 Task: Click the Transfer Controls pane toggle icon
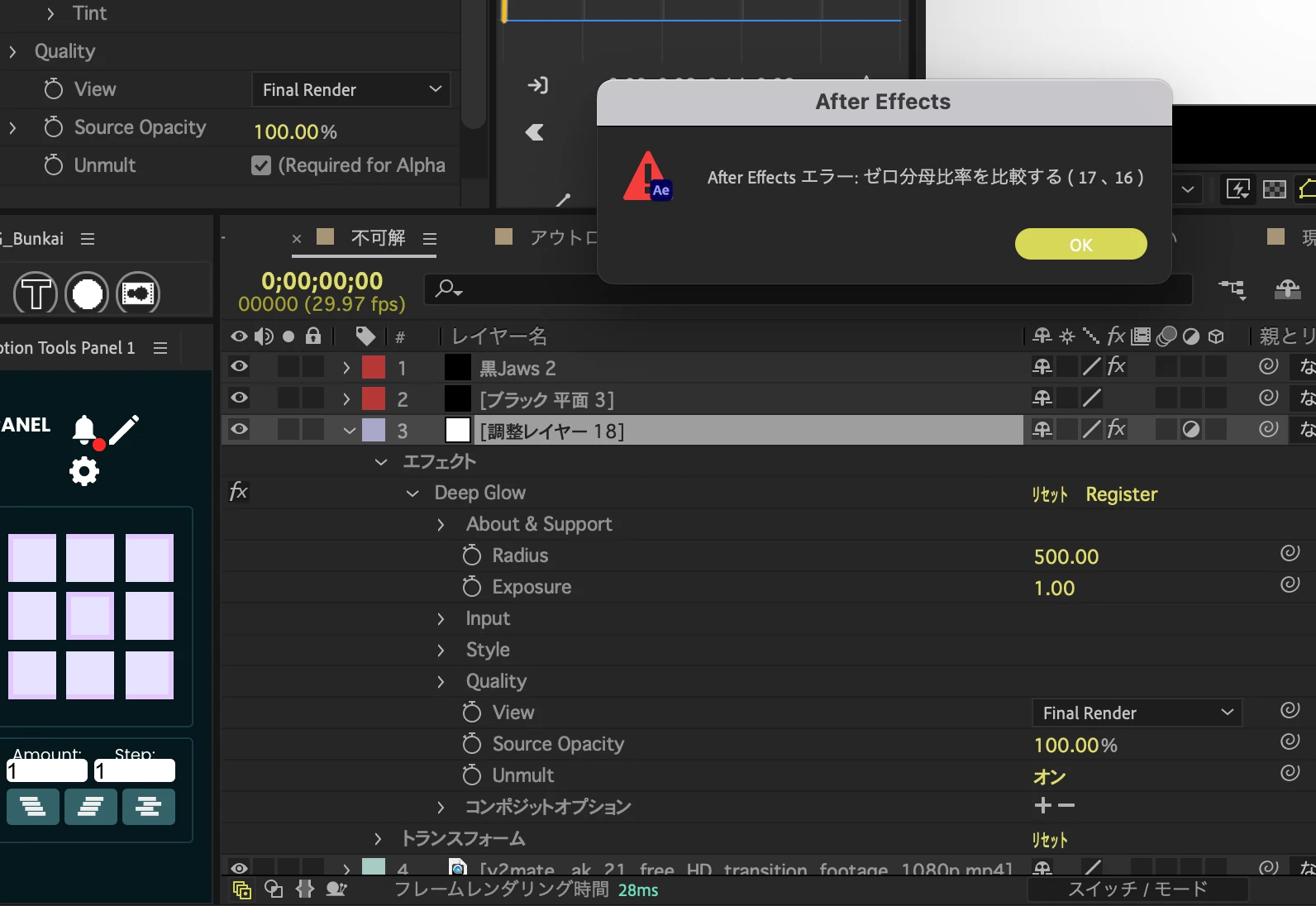274,889
